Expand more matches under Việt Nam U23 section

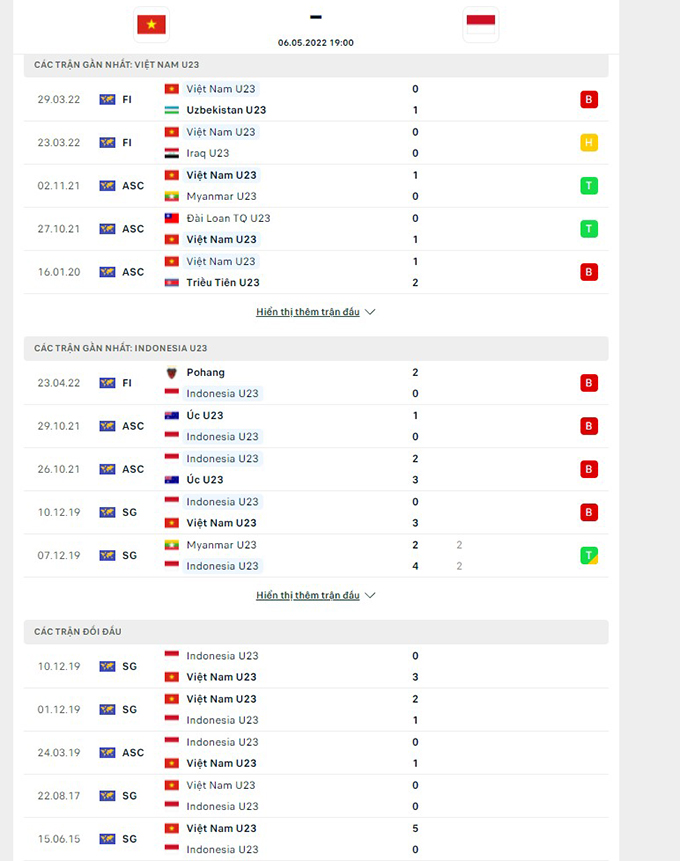pos(315,312)
